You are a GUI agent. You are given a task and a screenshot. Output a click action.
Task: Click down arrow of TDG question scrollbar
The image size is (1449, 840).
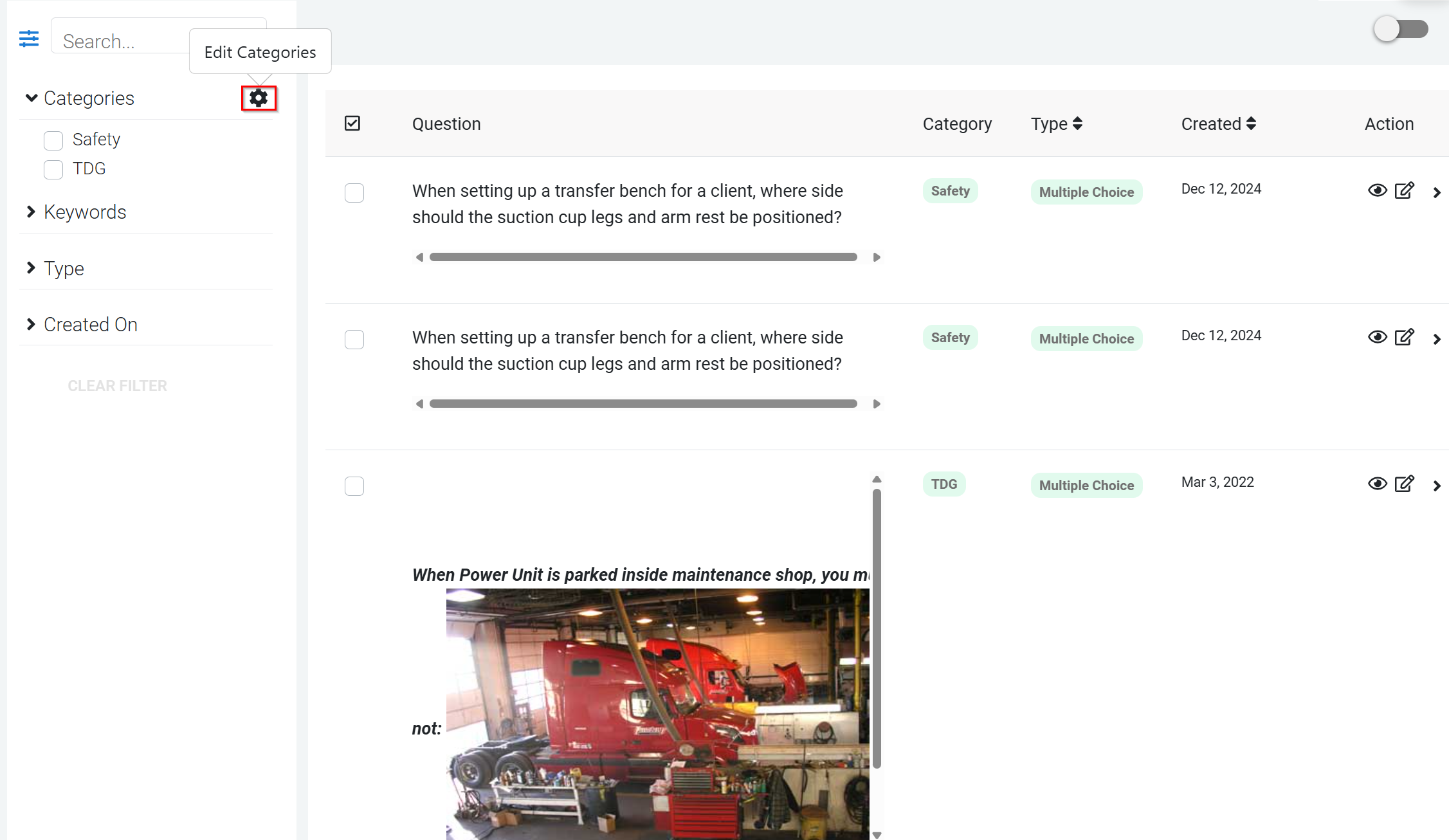point(877,835)
